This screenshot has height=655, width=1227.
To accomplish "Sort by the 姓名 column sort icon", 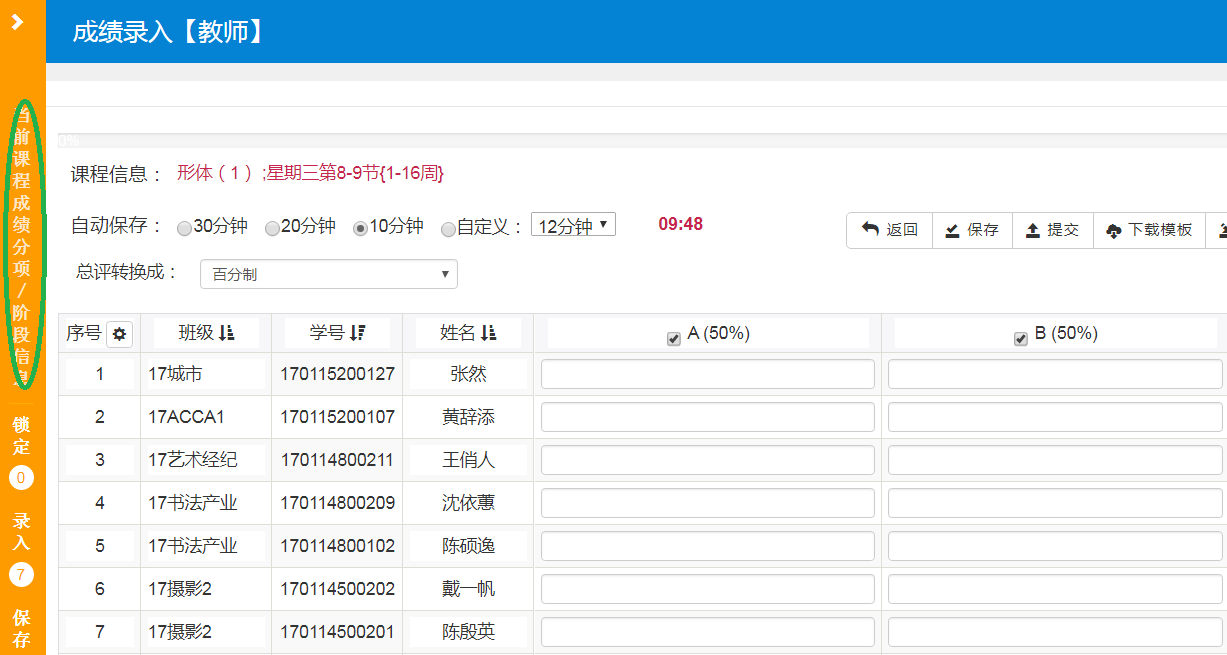I will [488, 333].
